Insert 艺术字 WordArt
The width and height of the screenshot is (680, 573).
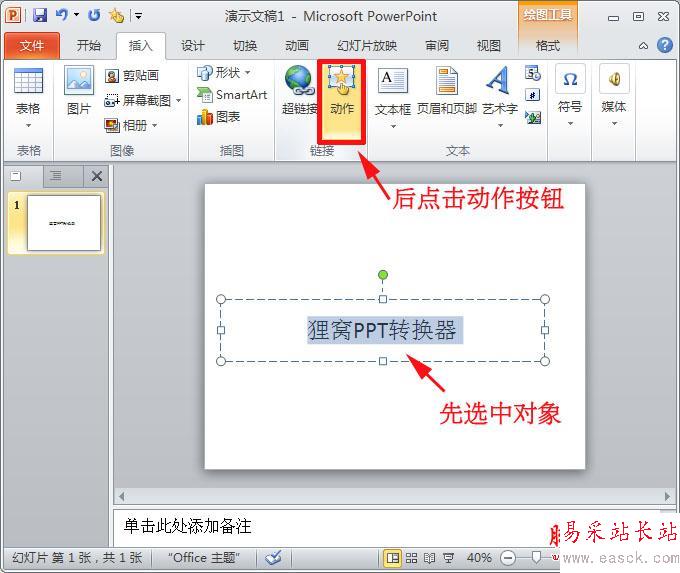(x=500, y=91)
